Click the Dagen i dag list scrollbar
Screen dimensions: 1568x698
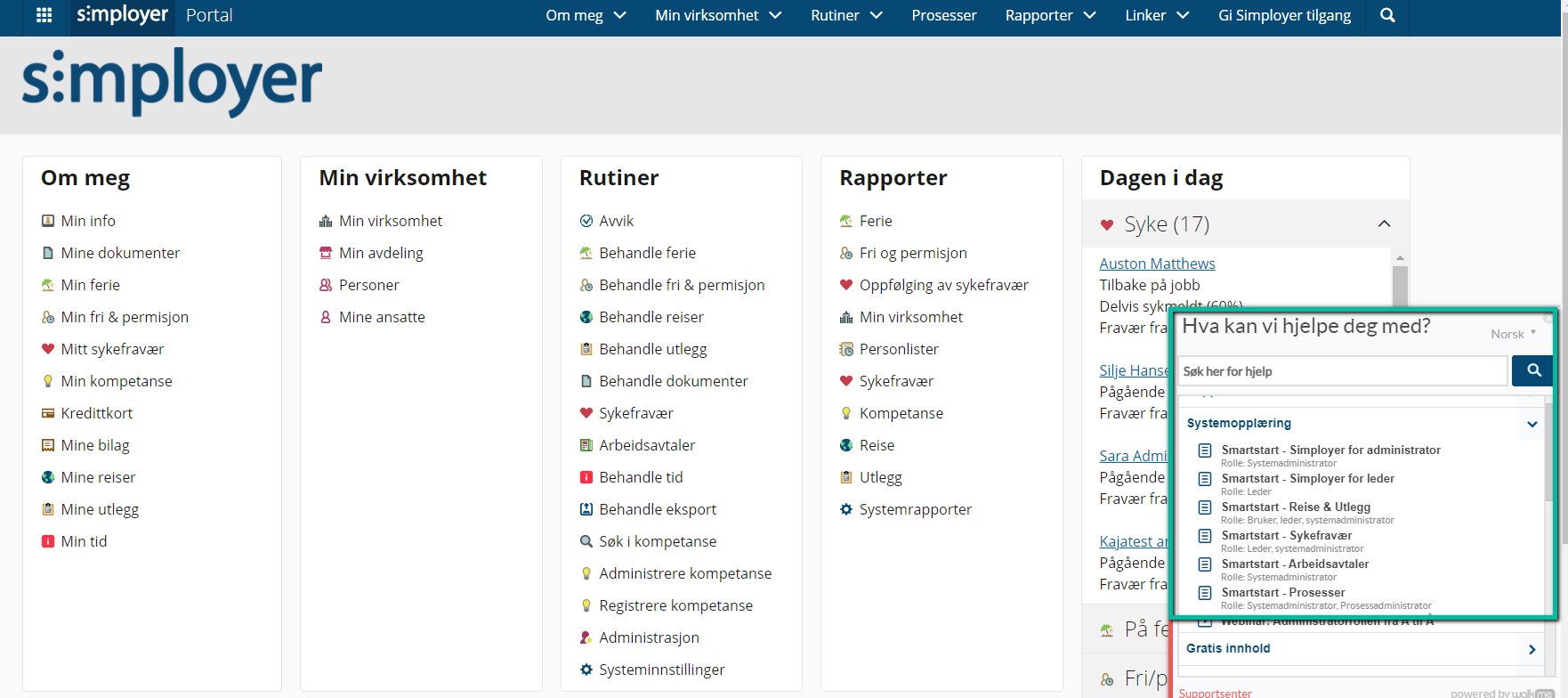(1400, 285)
